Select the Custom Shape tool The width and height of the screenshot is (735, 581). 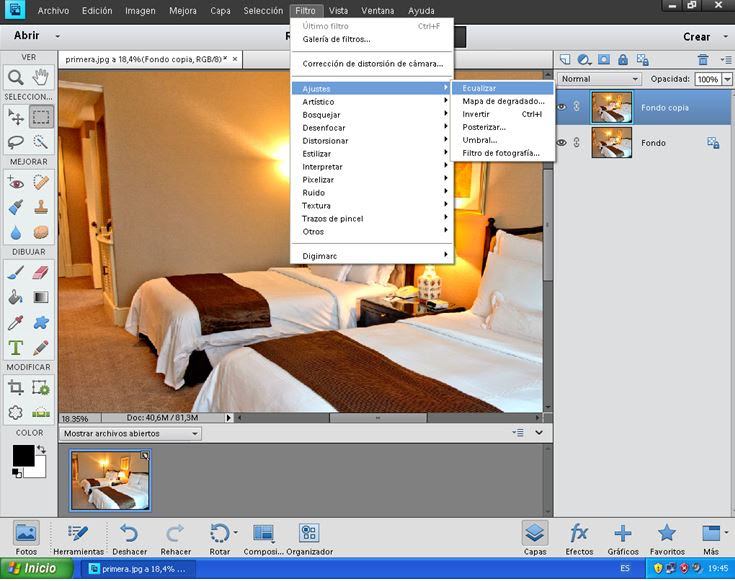[x=41, y=322]
